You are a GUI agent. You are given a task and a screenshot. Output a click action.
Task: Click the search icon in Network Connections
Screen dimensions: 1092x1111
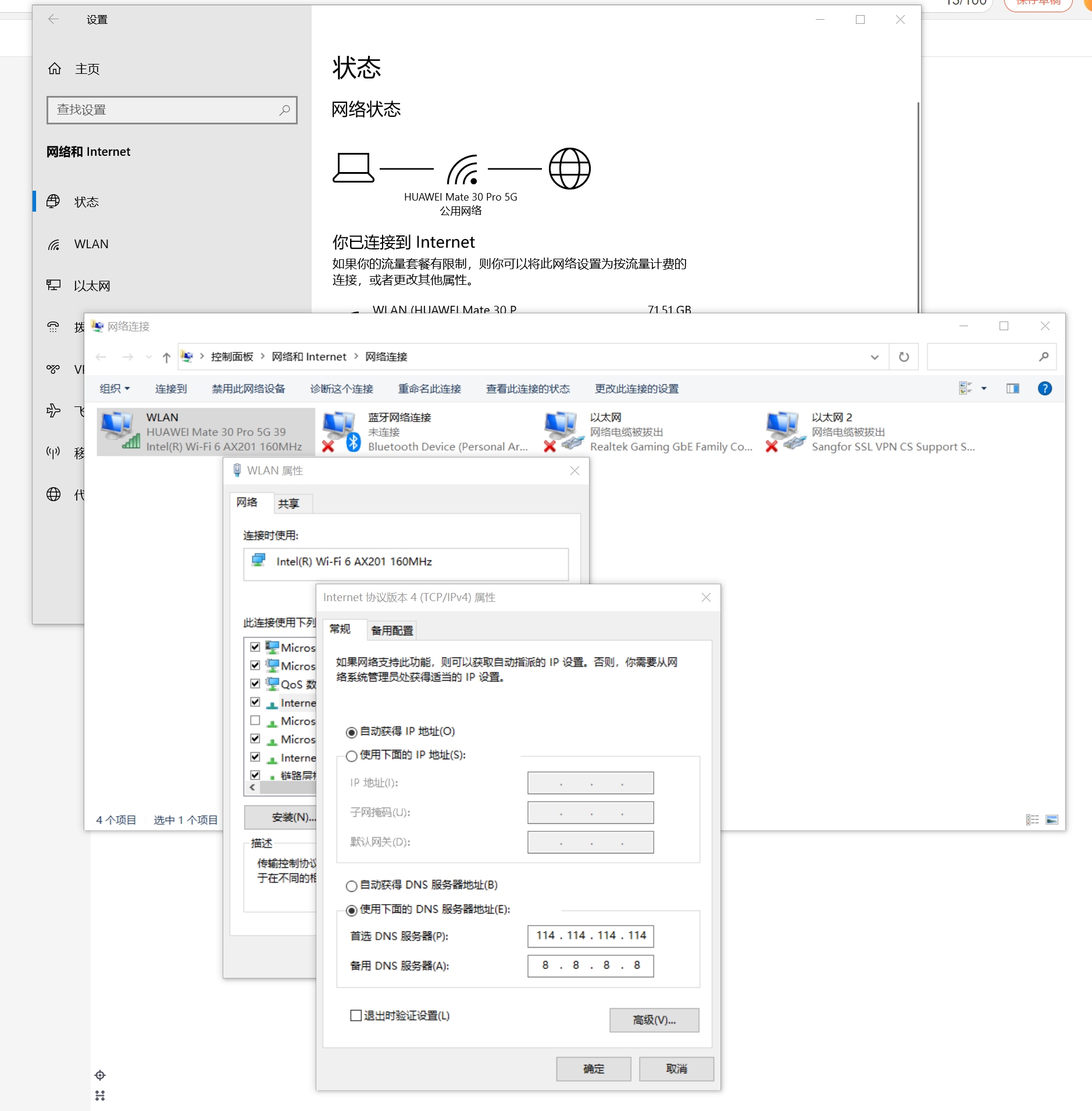1044,357
